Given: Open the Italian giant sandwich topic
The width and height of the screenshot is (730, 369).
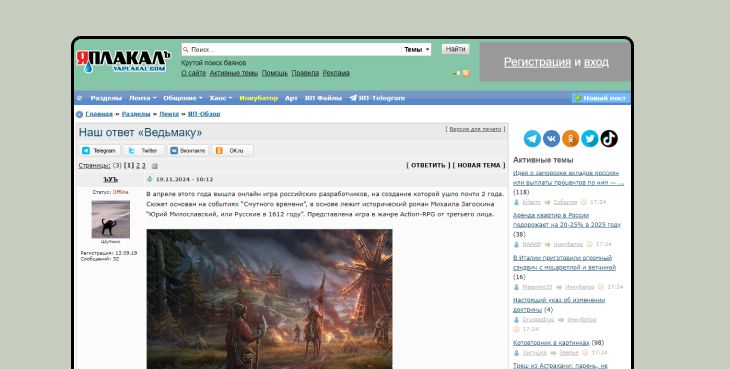Looking at the screenshot, I should (565, 262).
